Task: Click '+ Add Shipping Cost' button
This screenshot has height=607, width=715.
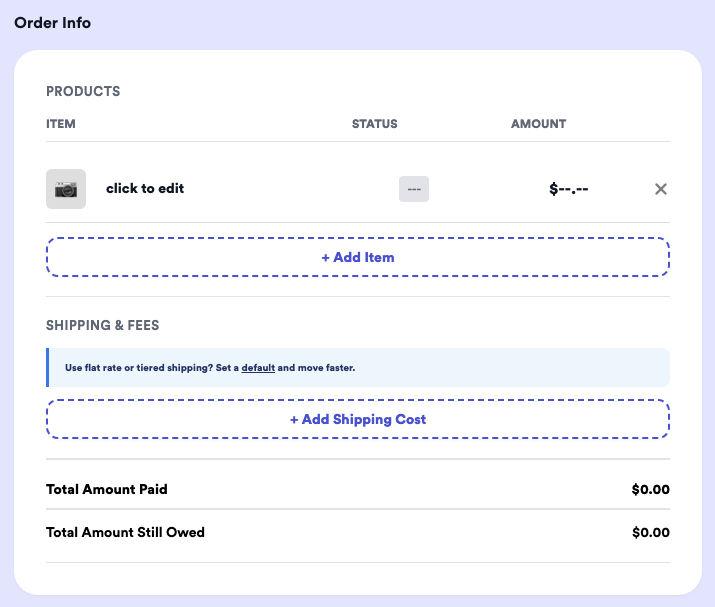Action: pyautogui.click(x=358, y=419)
